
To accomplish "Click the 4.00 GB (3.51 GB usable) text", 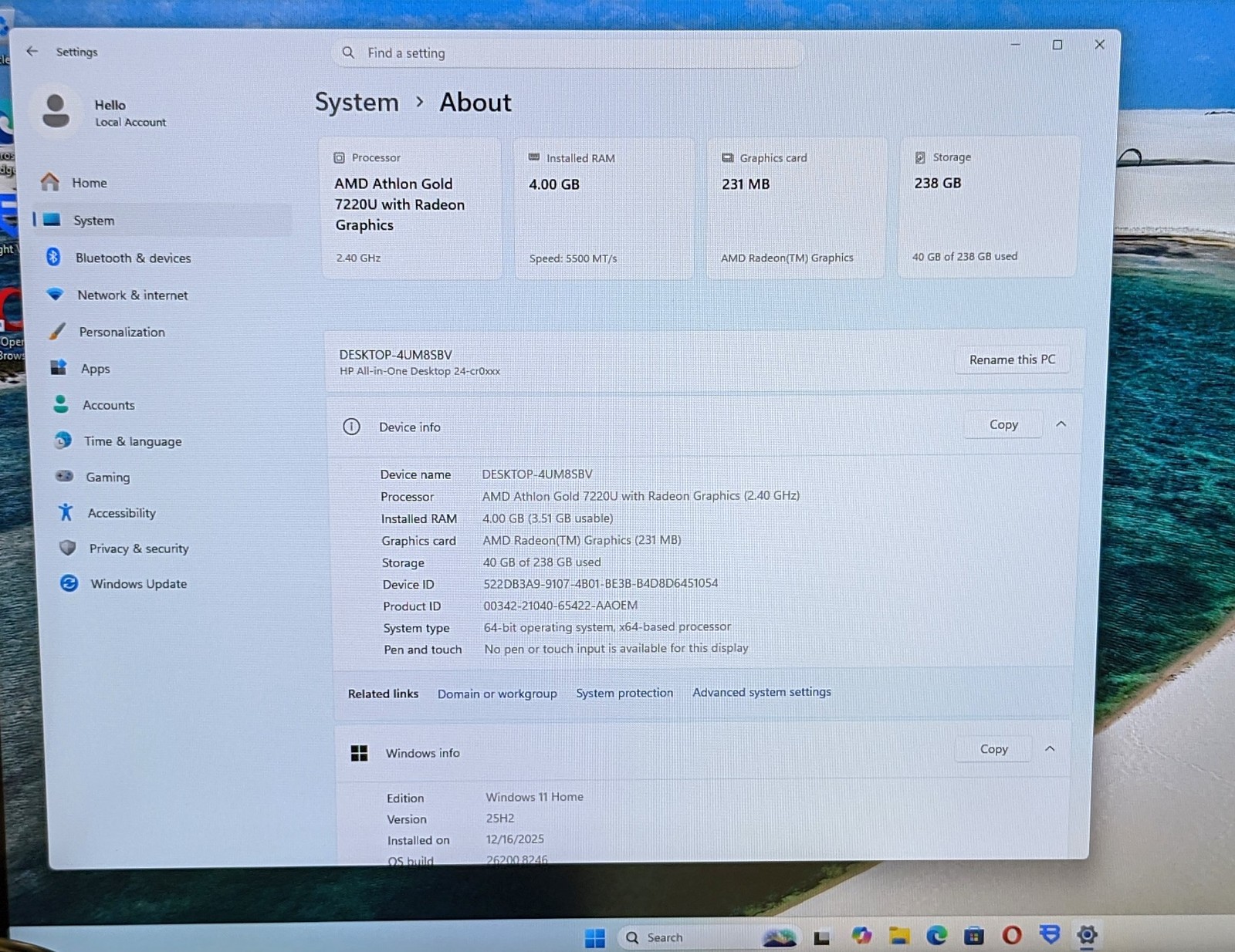I will point(547,518).
